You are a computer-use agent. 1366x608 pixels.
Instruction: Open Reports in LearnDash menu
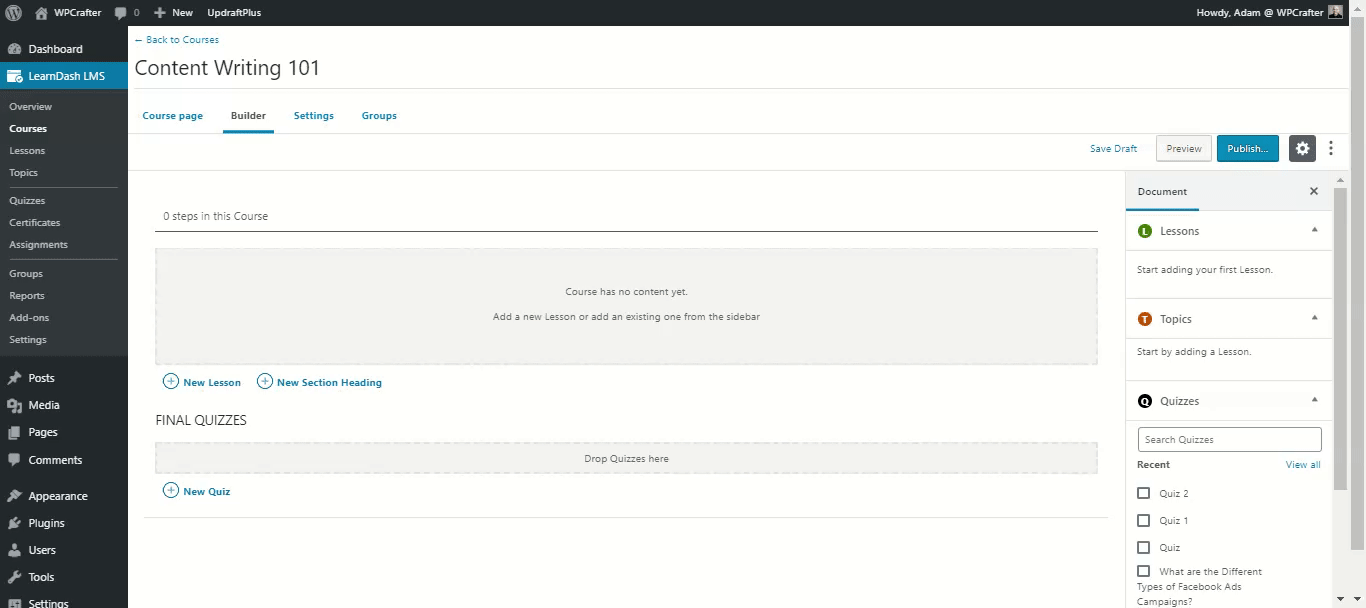tap(27, 296)
